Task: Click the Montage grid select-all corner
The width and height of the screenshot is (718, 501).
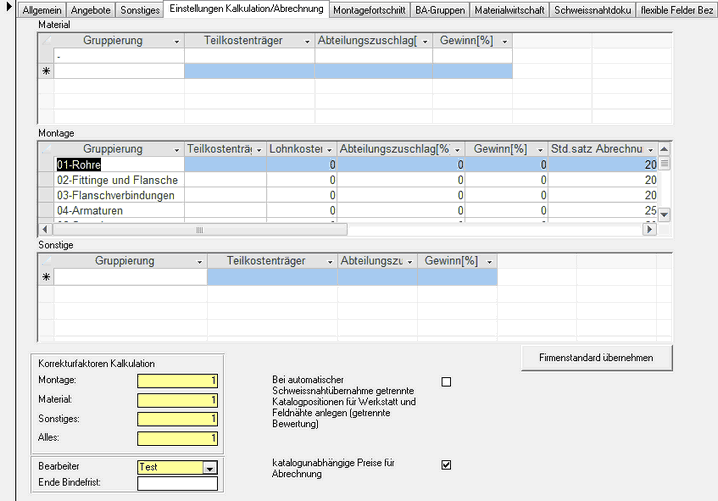Action: point(46,149)
